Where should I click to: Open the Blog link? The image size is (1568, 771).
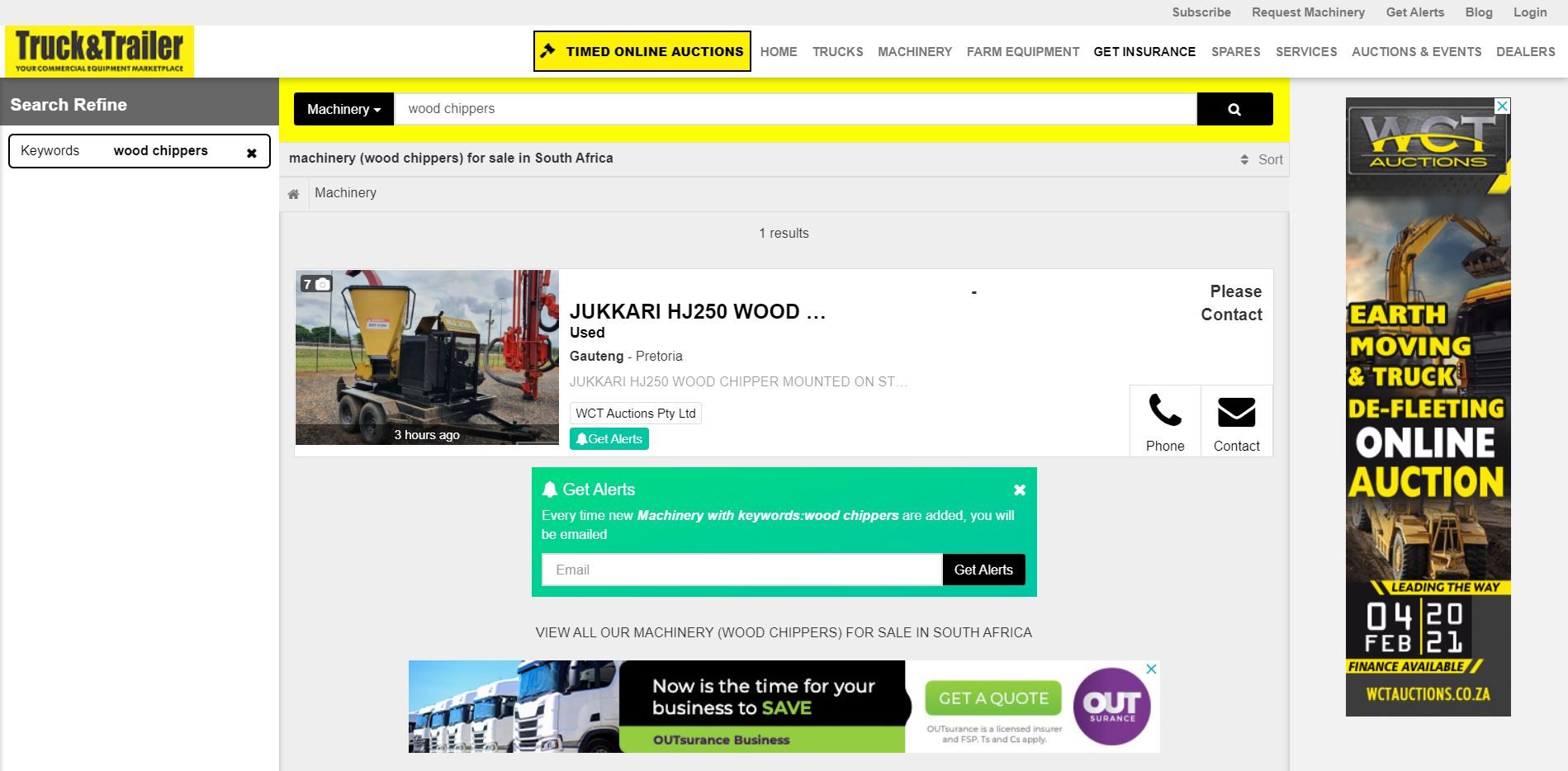point(1479,12)
